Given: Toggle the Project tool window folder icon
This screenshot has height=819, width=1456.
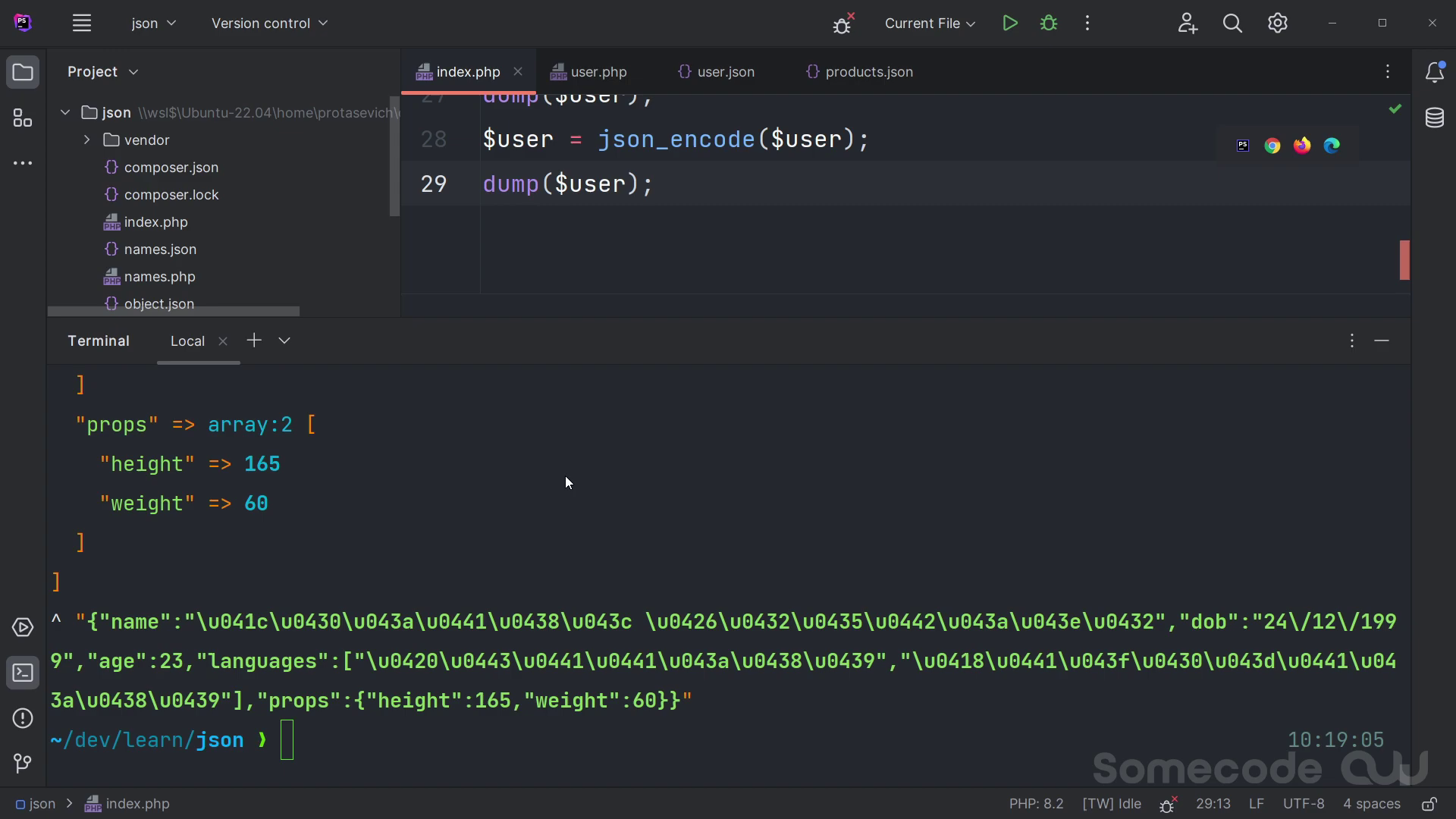Looking at the screenshot, I should [x=23, y=73].
